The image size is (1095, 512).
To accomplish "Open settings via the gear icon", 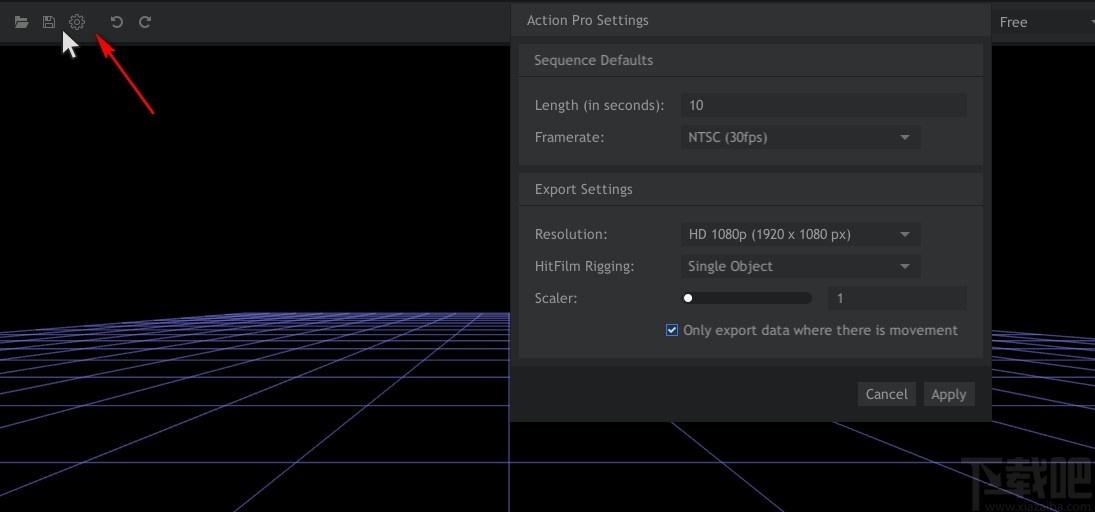I will pyautogui.click(x=77, y=22).
